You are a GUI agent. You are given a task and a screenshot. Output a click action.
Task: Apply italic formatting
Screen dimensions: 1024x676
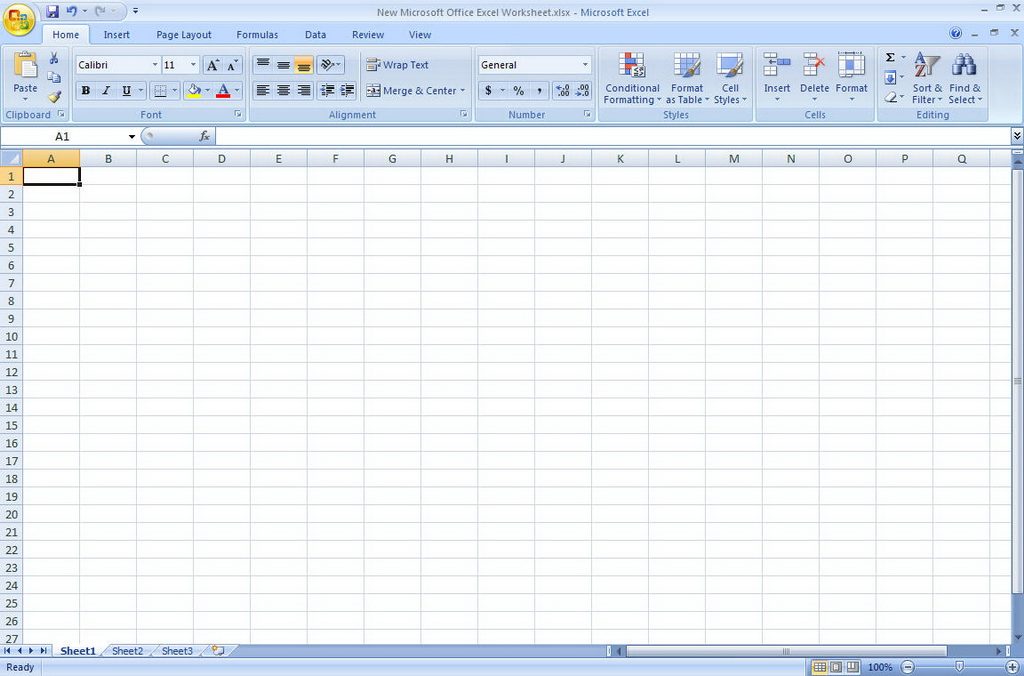[x=105, y=91]
